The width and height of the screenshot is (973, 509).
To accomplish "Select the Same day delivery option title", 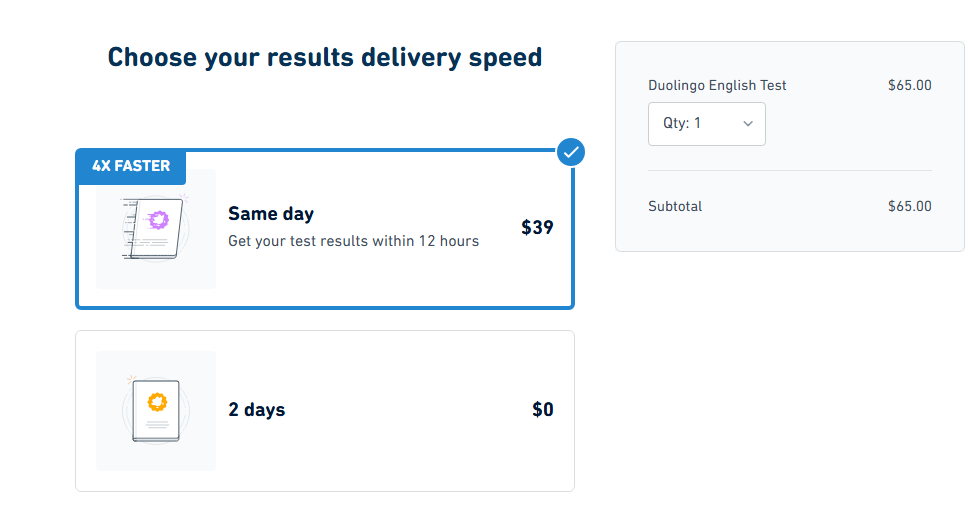I will click(x=271, y=214).
